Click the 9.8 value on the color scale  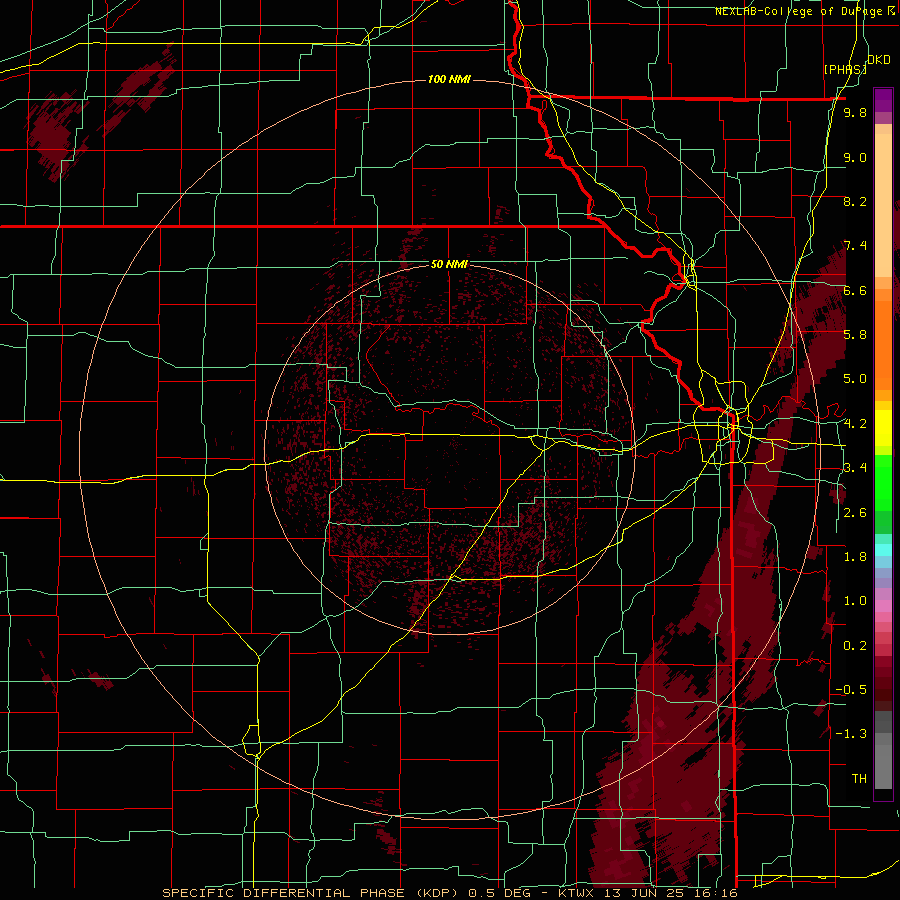[855, 112]
